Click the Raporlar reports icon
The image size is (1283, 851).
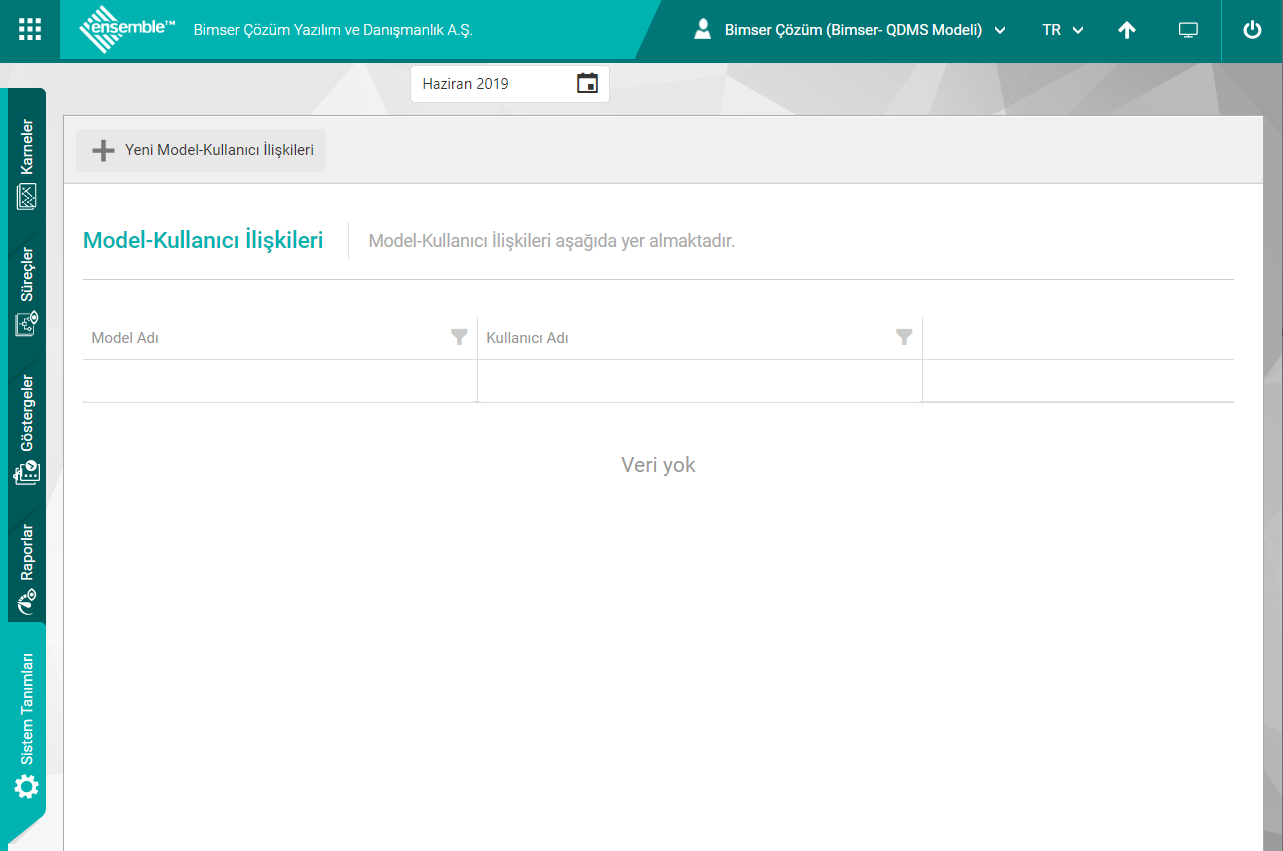point(27,601)
